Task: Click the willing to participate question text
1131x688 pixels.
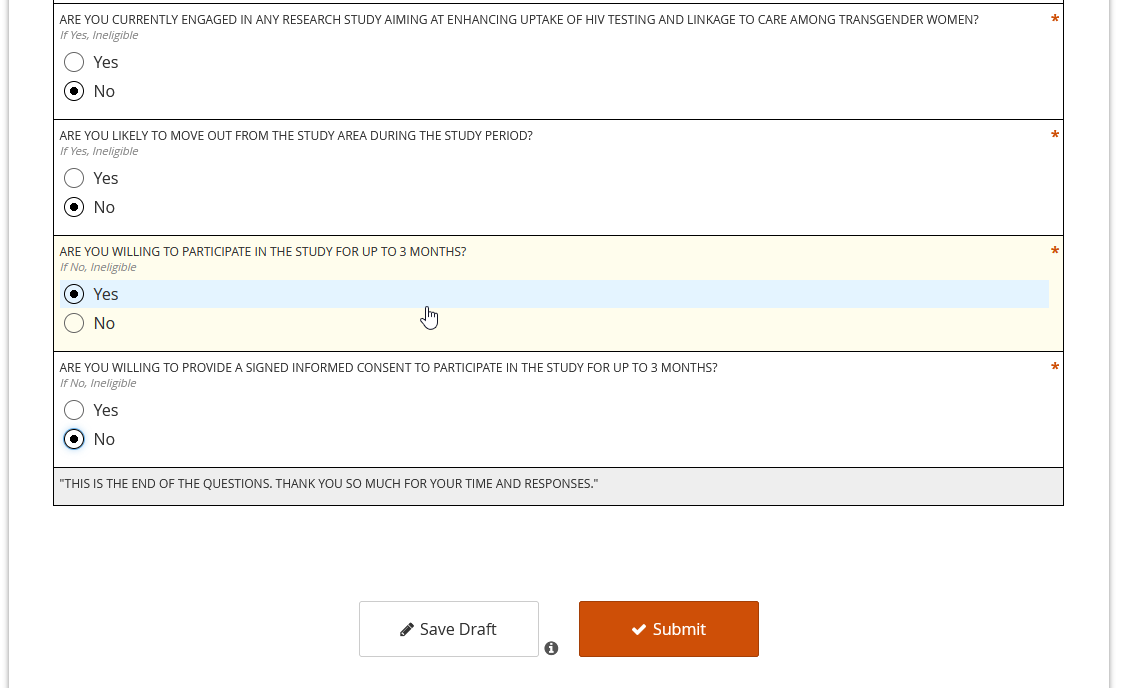Action: pyautogui.click(x=262, y=252)
